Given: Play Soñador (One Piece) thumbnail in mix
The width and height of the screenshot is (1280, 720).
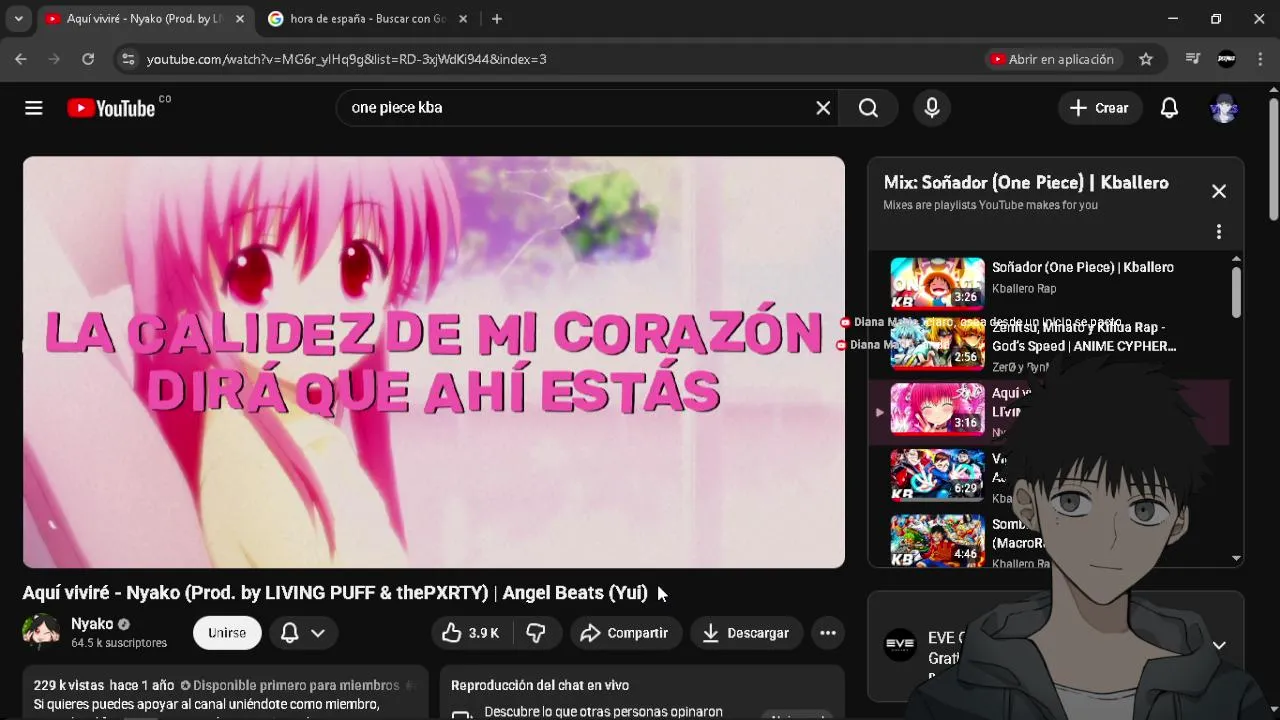Looking at the screenshot, I should click(937, 284).
